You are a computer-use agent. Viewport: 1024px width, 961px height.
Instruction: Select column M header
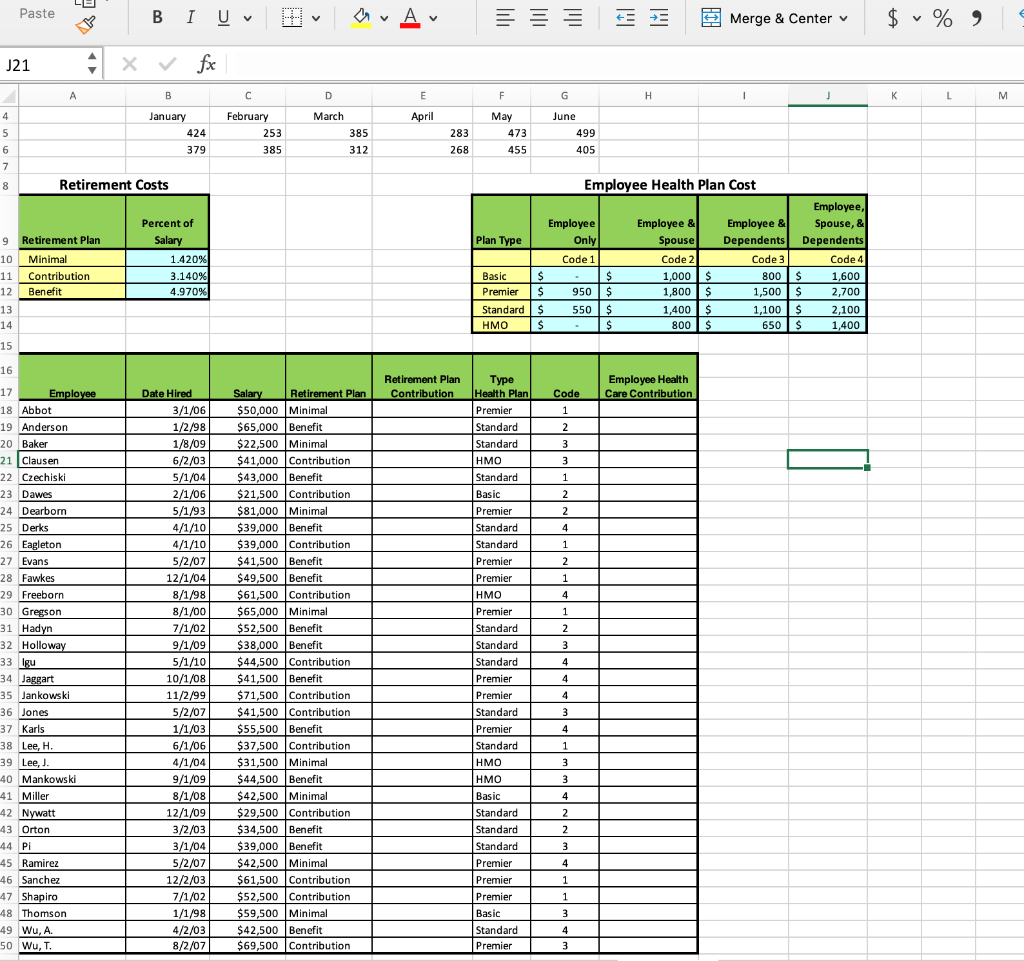coord(1002,96)
